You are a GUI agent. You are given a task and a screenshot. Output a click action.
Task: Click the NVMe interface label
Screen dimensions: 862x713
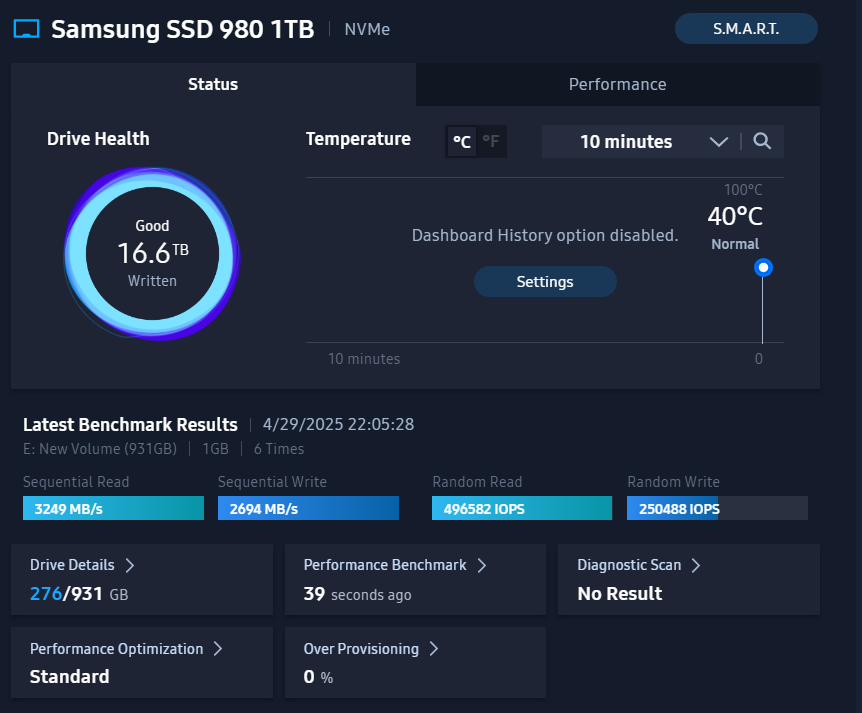coord(367,29)
